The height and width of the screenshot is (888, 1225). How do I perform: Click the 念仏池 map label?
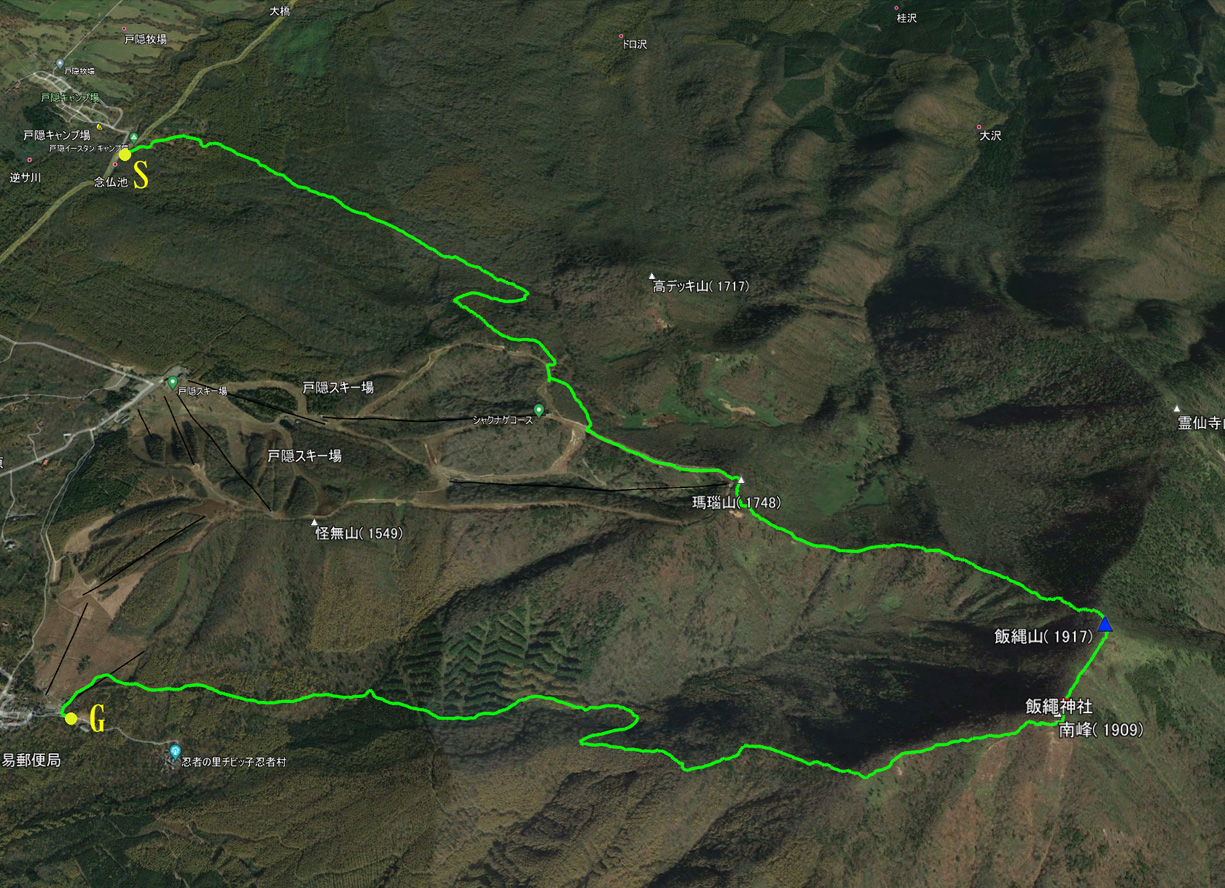tap(111, 182)
